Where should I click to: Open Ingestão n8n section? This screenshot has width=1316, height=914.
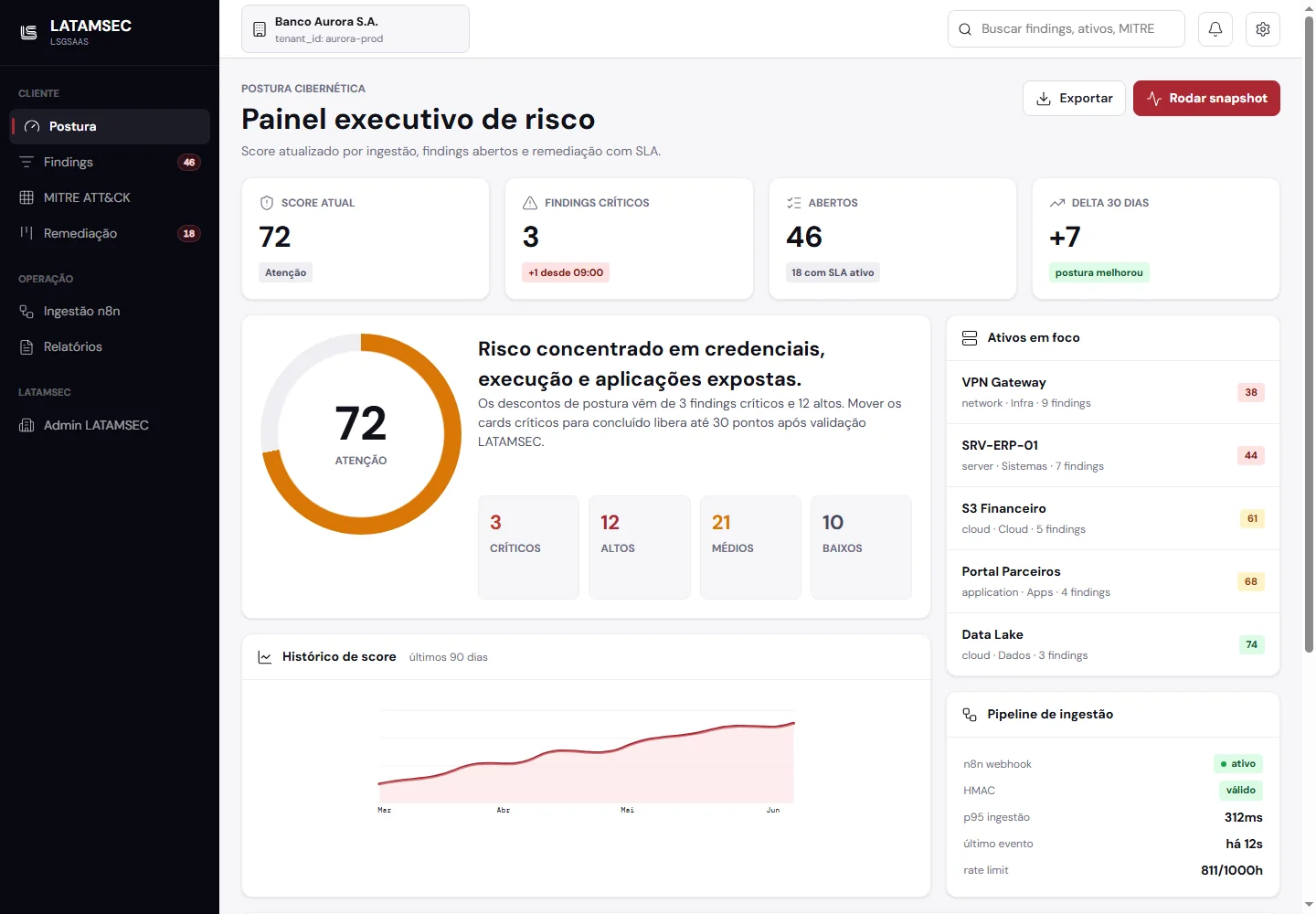pos(110,311)
